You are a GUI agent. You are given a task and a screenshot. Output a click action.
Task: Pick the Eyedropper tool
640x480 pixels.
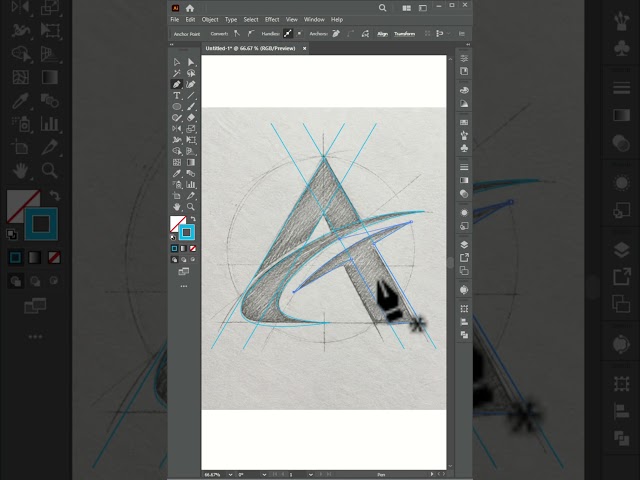pos(177,173)
